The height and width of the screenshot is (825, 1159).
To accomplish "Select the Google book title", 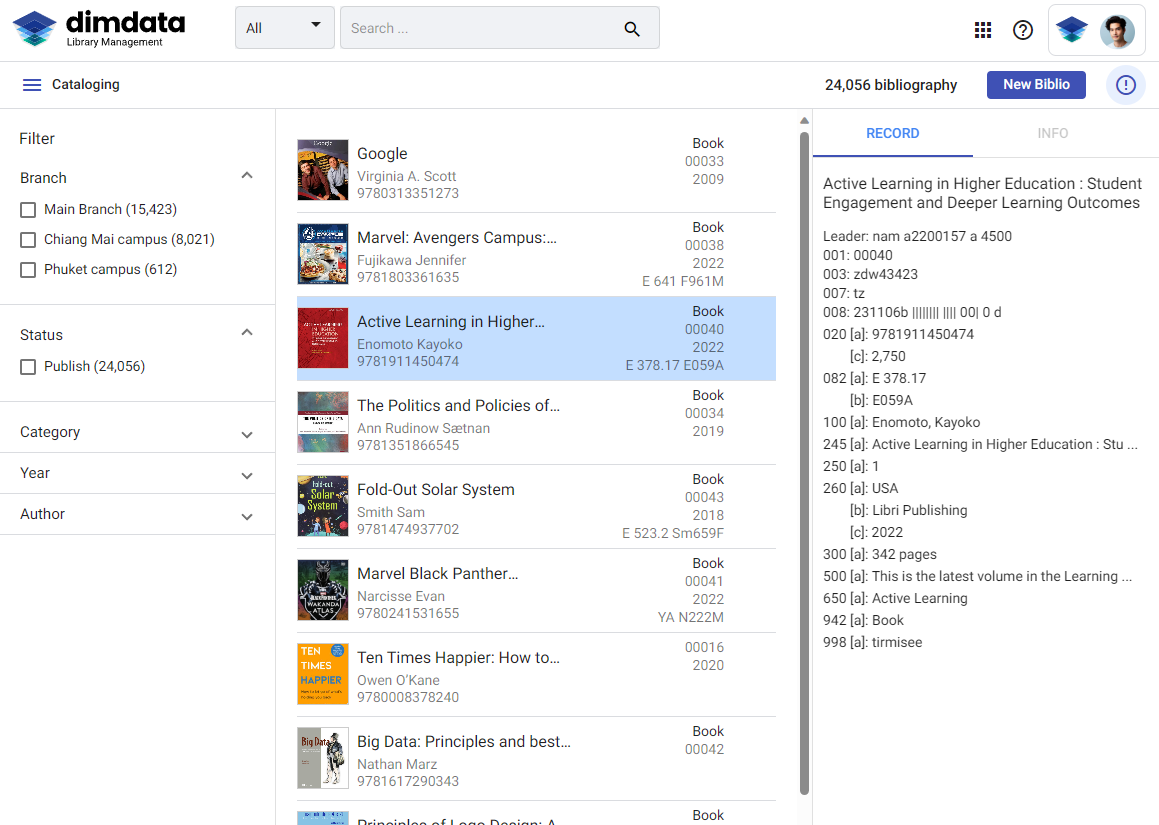I will 382,154.
